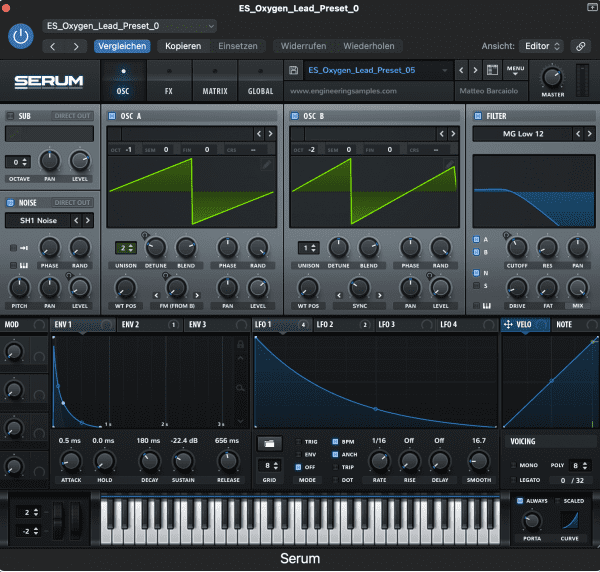Enable MONO voicing checkbox
Screen dimensions: 600x572
click(x=514, y=465)
